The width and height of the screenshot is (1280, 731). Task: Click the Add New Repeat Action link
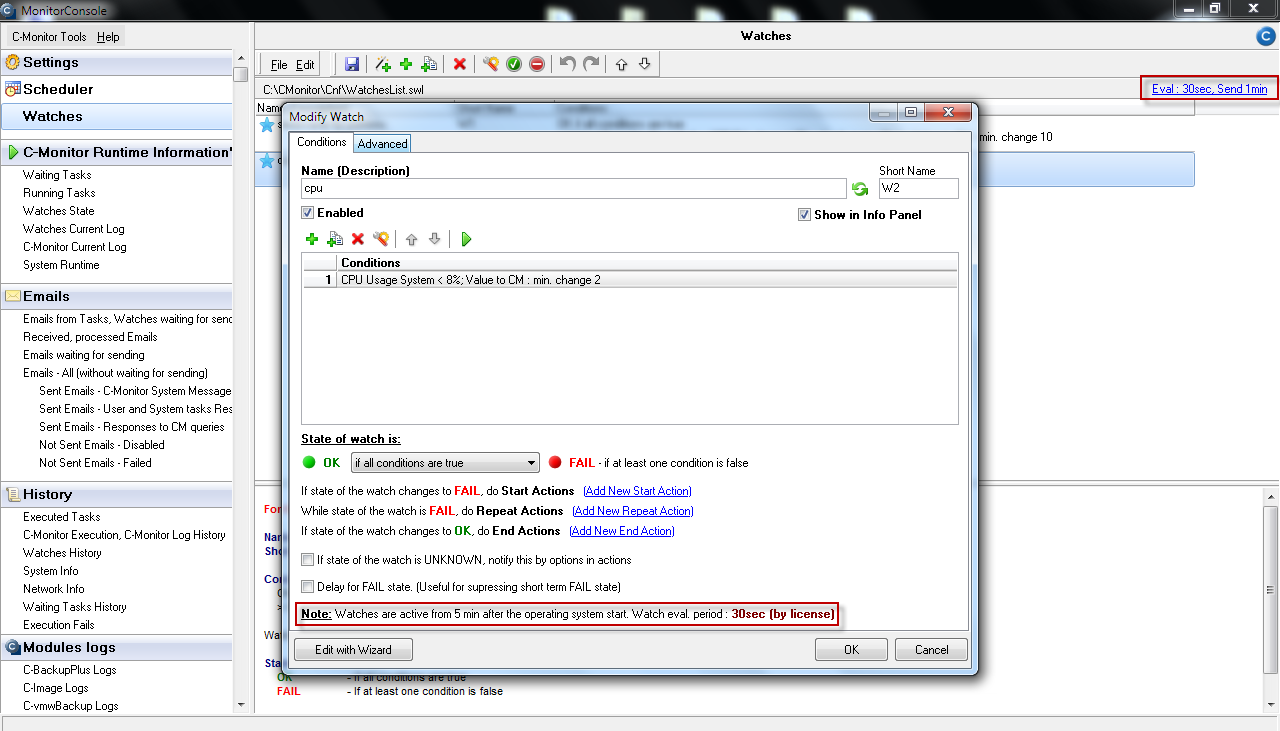(633, 511)
